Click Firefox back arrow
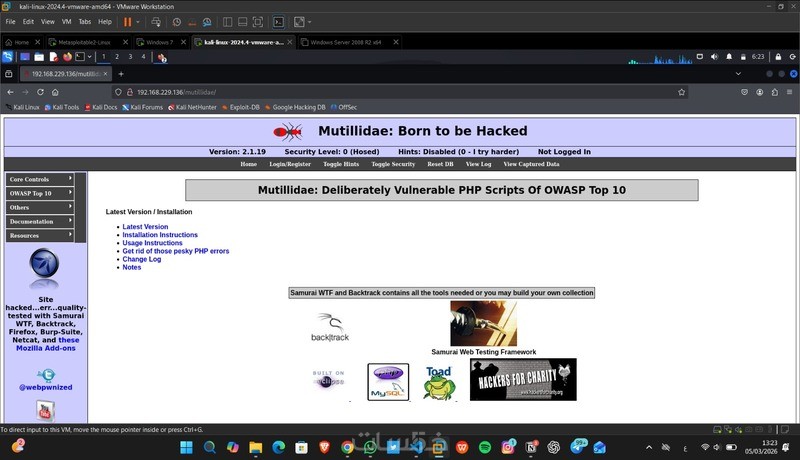This screenshot has width=800, height=460. [x=10, y=92]
